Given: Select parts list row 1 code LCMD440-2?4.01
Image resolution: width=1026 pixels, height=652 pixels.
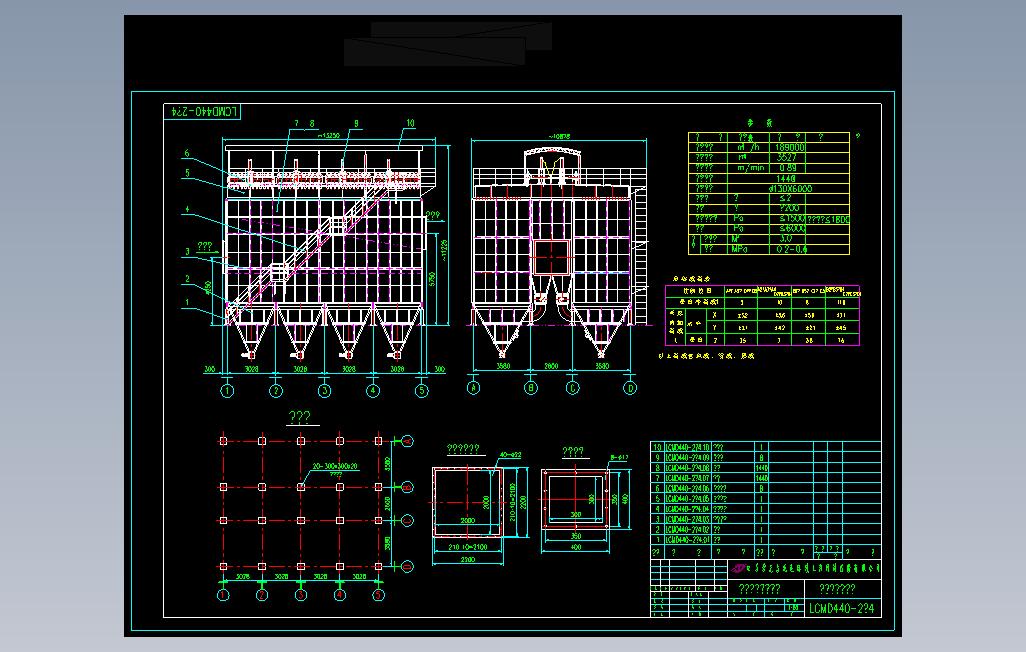Looking at the screenshot, I should click(688, 540).
